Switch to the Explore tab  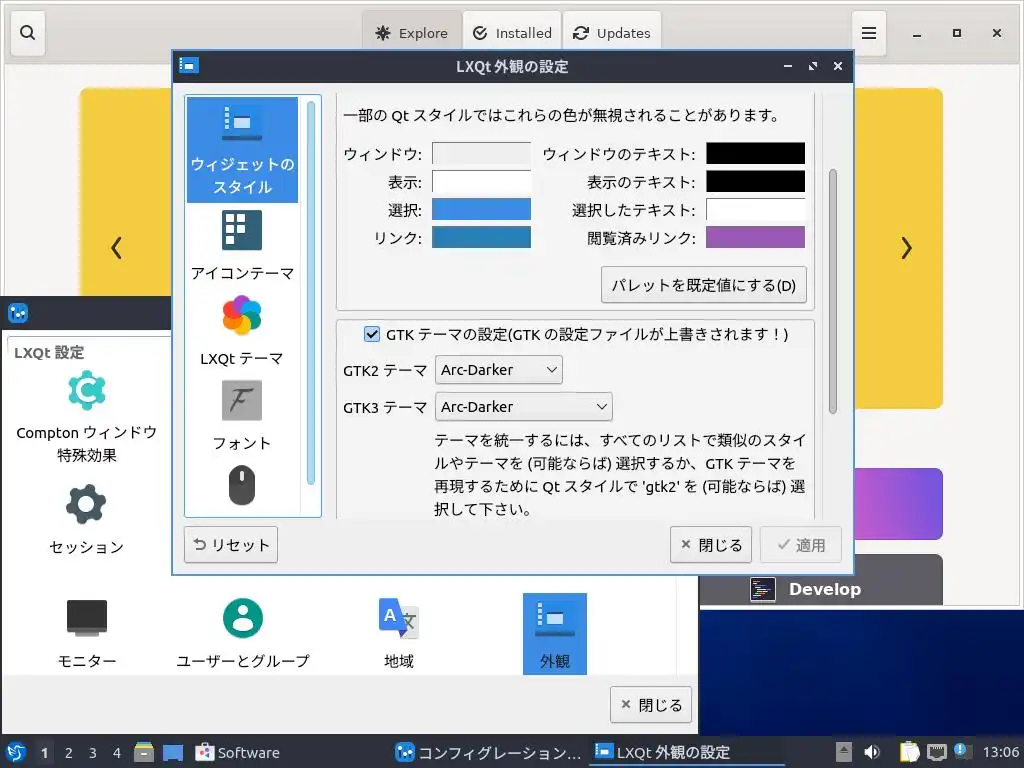tap(411, 33)
